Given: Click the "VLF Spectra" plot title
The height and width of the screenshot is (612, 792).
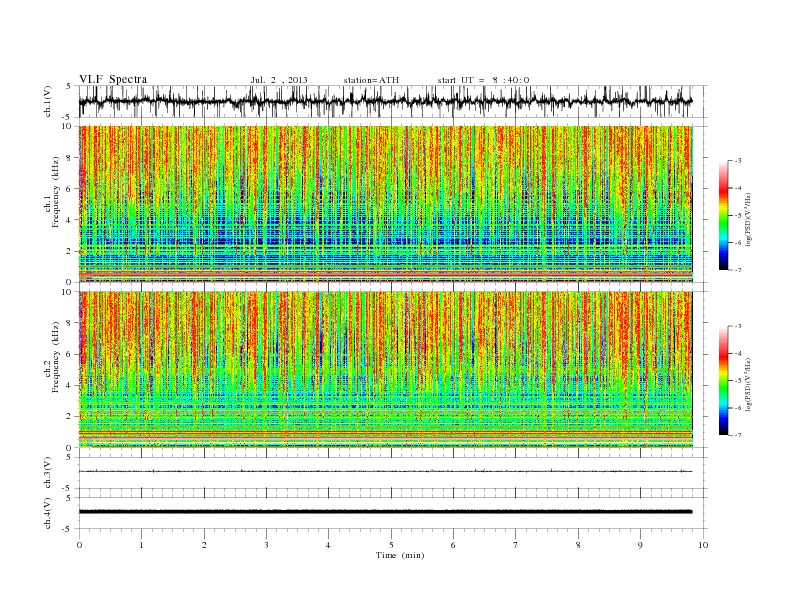Looking at the screenshot, I should [x=113, y=79].
